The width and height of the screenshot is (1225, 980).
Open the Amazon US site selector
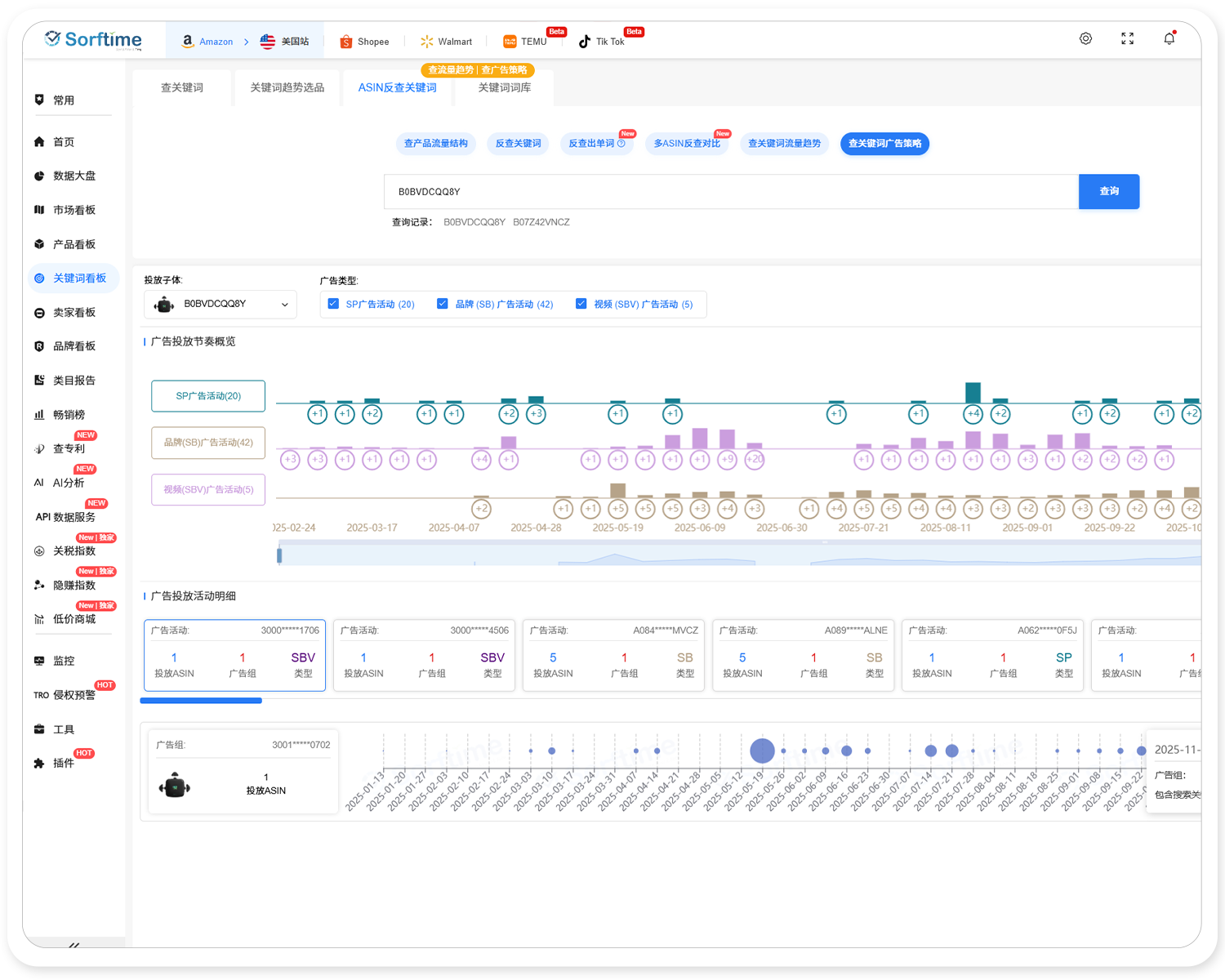[x=284, y=42]
